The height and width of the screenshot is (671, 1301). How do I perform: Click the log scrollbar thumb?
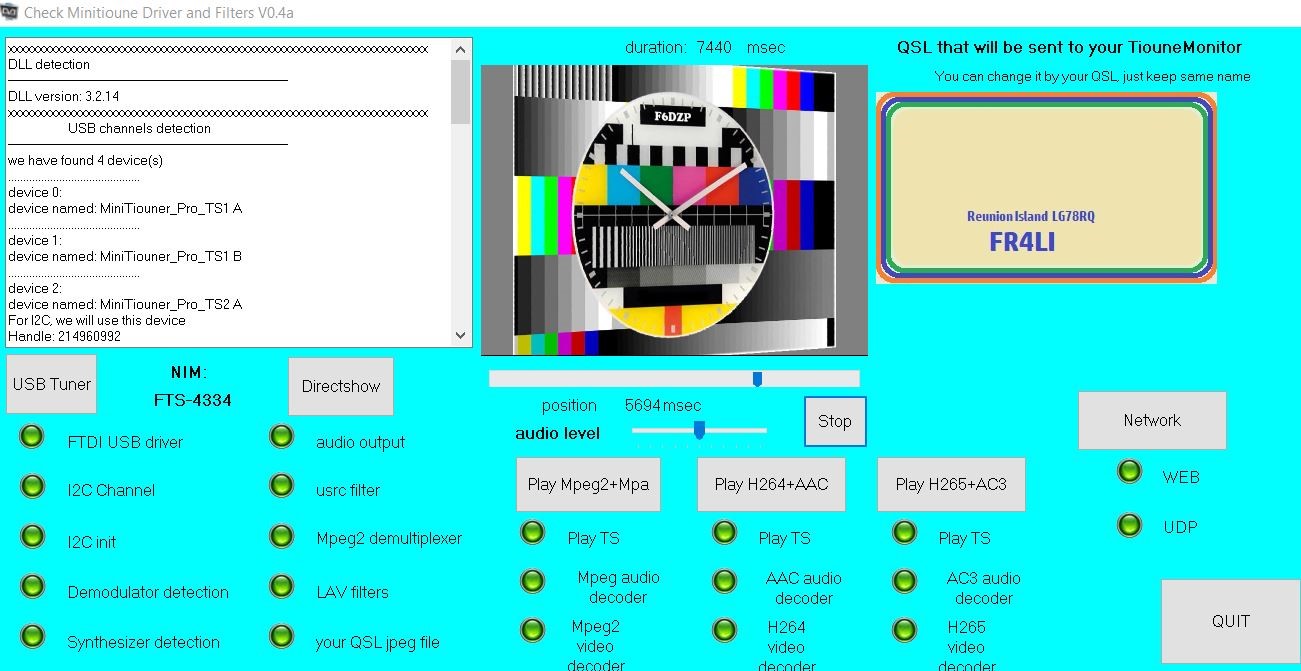tap(461, 91)
